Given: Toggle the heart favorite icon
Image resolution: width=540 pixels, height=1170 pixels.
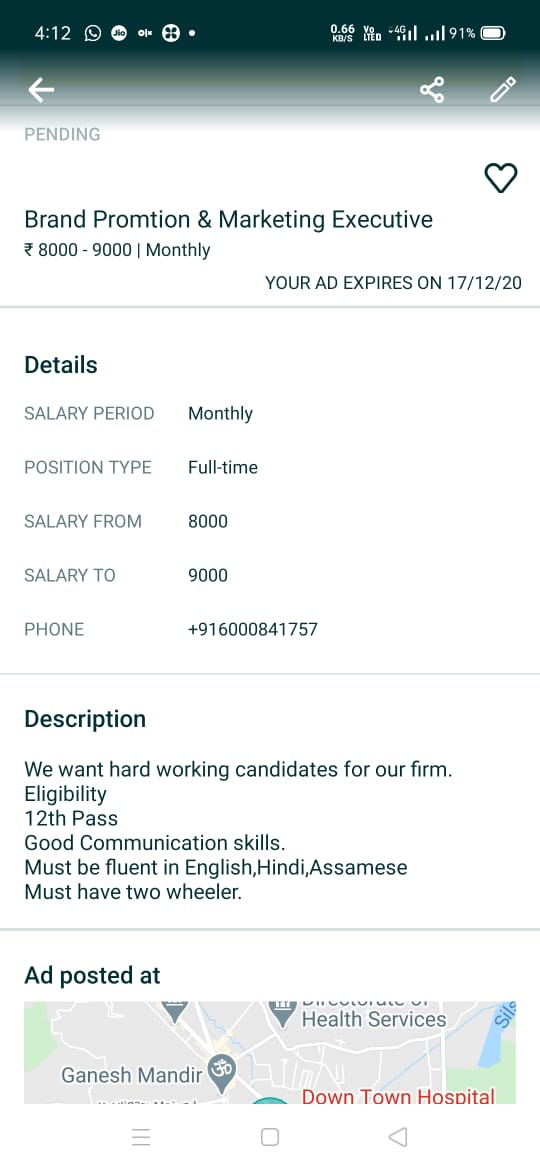Looking at the screenshot, I should [500, 178].
